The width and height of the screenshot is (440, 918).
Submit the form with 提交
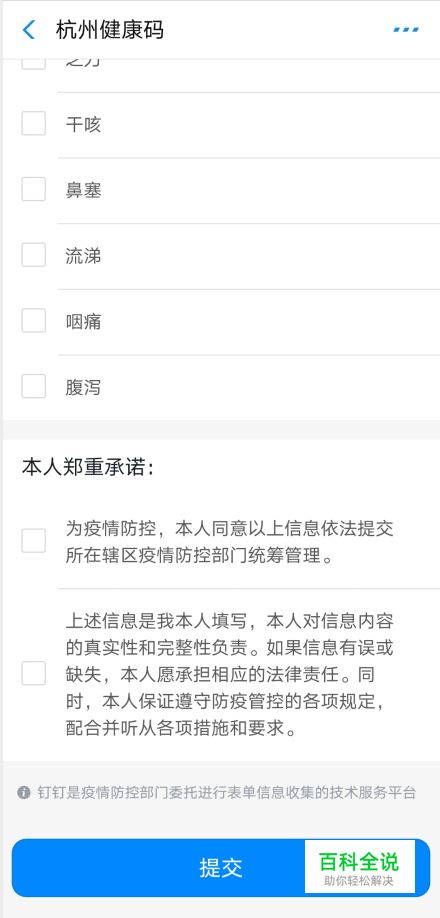[x=221, y=868]
